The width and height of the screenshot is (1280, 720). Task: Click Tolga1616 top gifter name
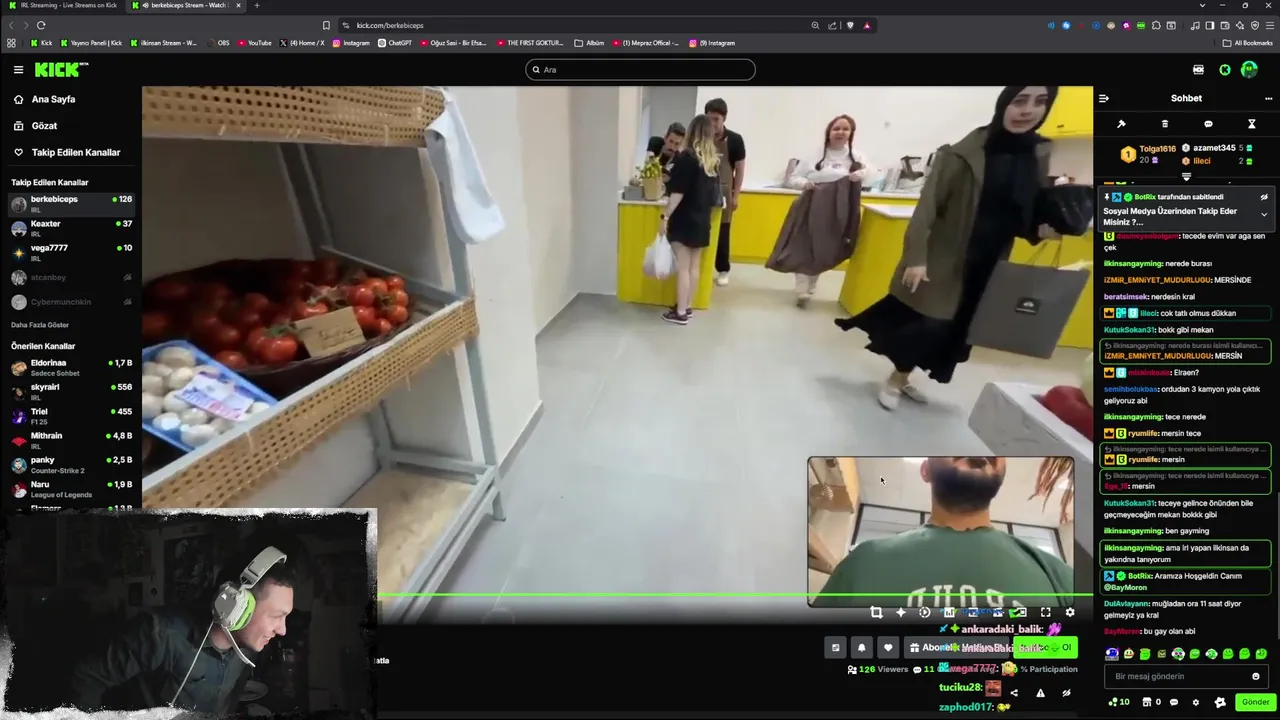coord(1157,148)
